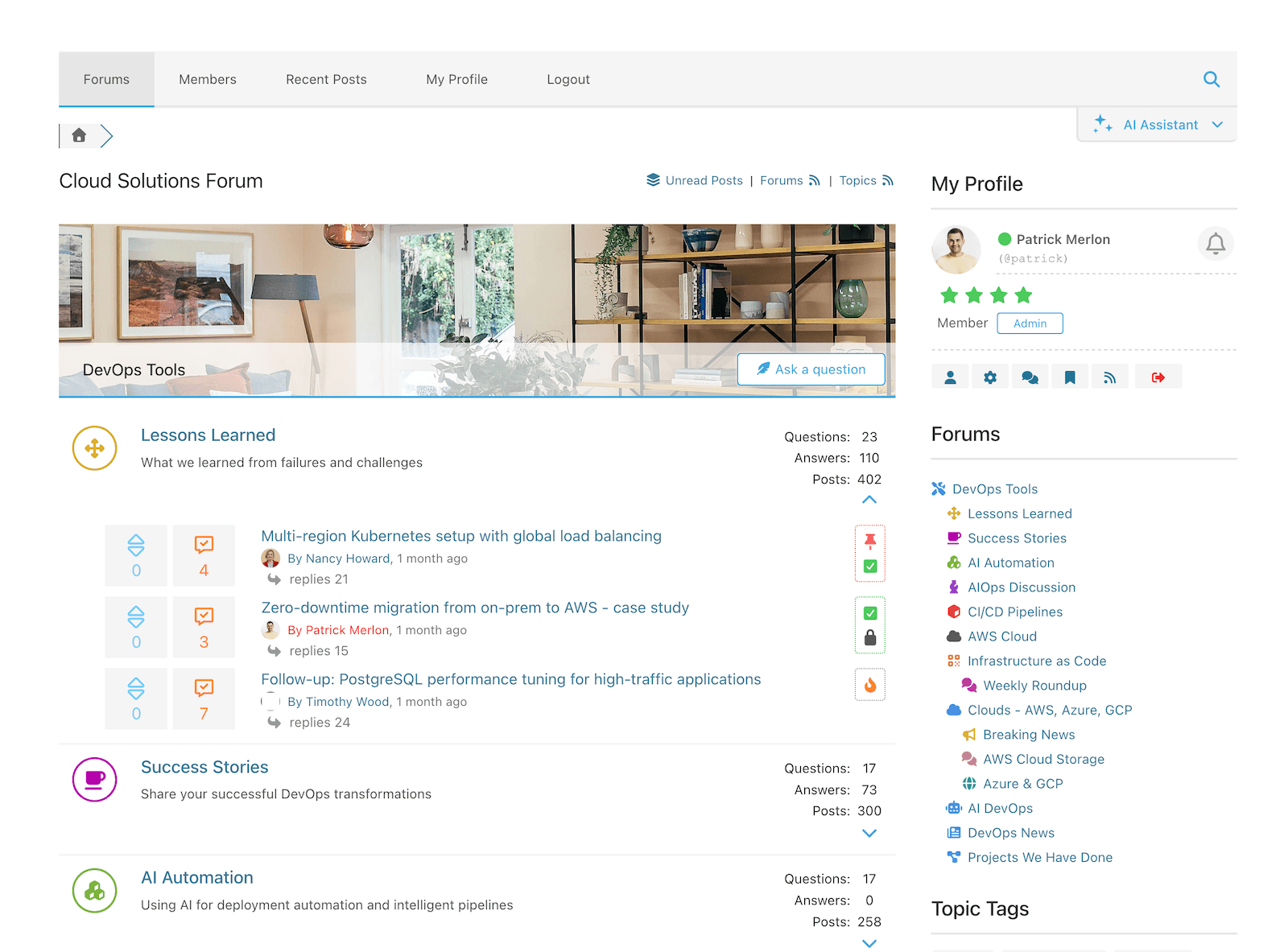Open the bookmarks icon in My Profile
Screen dimensions: 1288x952
click(x=1070, y=376)
